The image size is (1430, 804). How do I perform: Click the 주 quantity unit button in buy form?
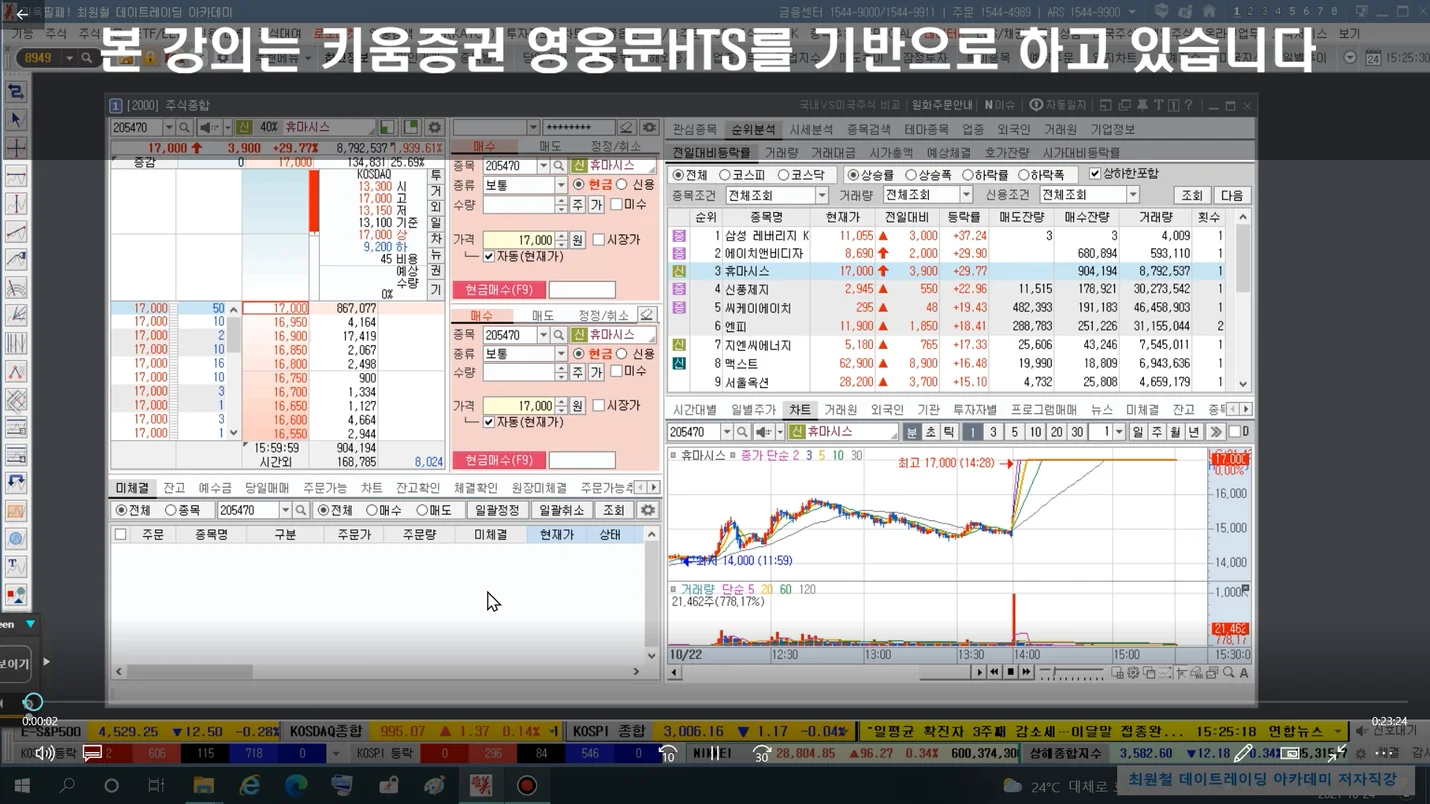pos(577,204)
